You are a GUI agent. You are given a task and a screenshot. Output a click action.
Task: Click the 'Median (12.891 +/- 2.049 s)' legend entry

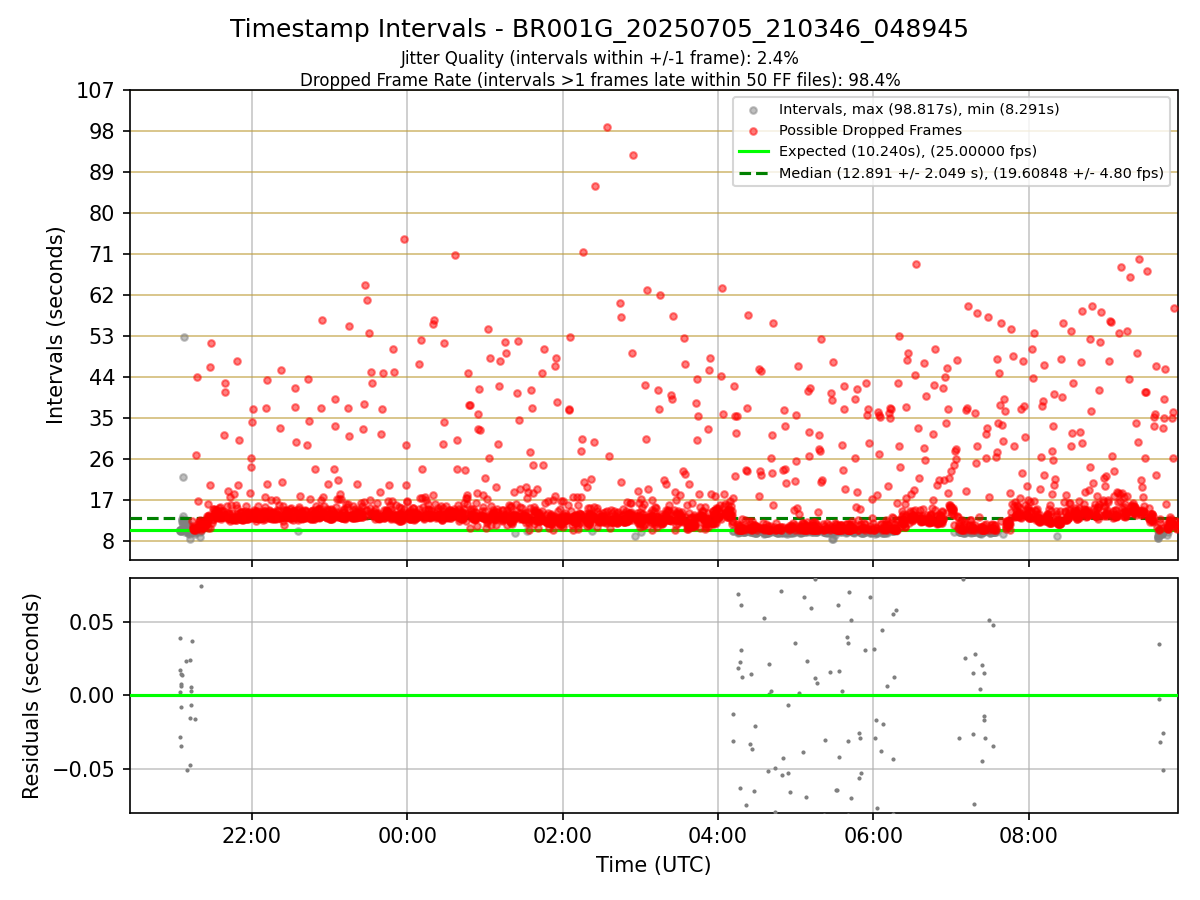pos(971,173)
